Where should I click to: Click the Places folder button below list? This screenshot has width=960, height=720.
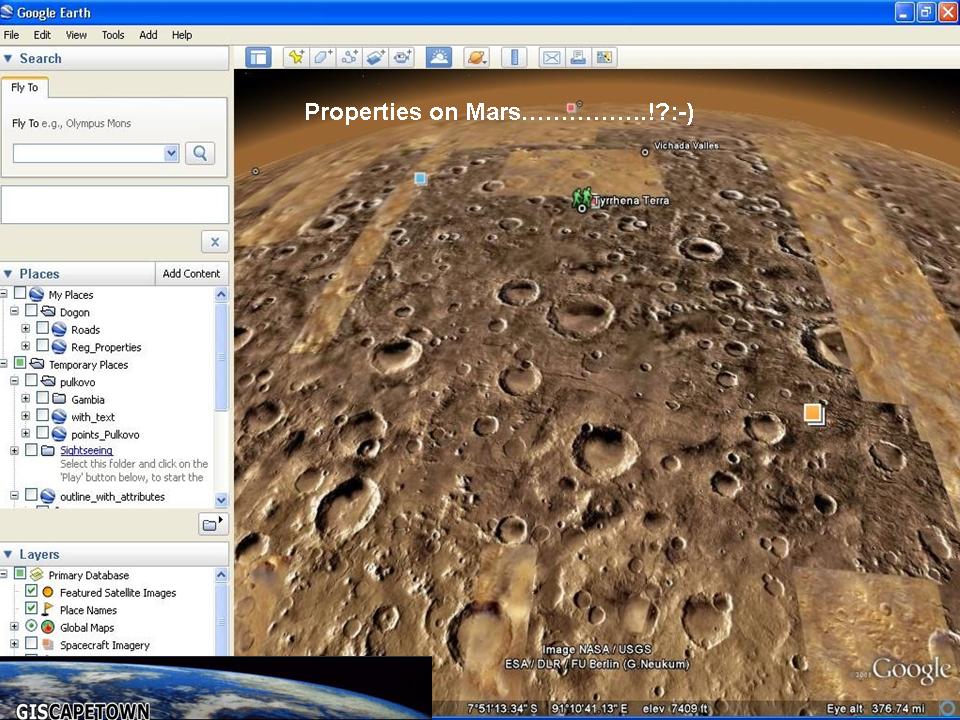[213, 524]
